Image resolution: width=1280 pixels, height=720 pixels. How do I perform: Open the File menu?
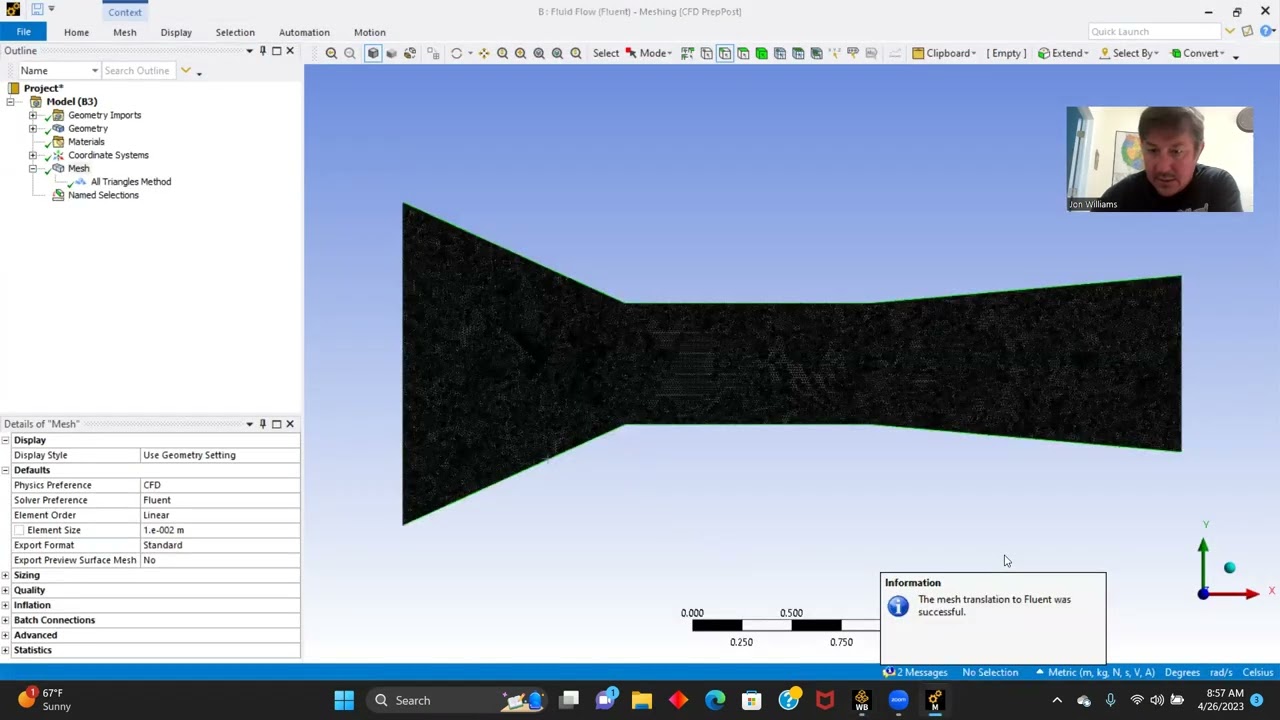pos(23,32)
